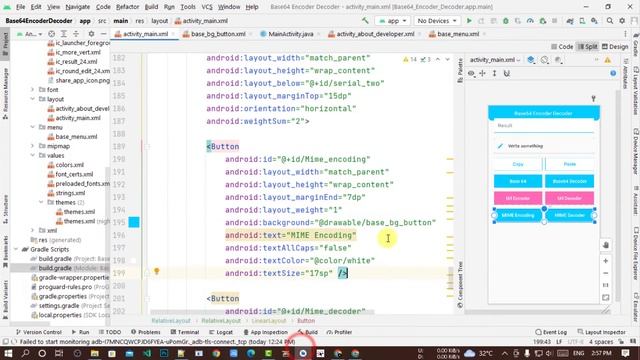
Task: Open the Terminal tool window
Action: pos(185,332)
